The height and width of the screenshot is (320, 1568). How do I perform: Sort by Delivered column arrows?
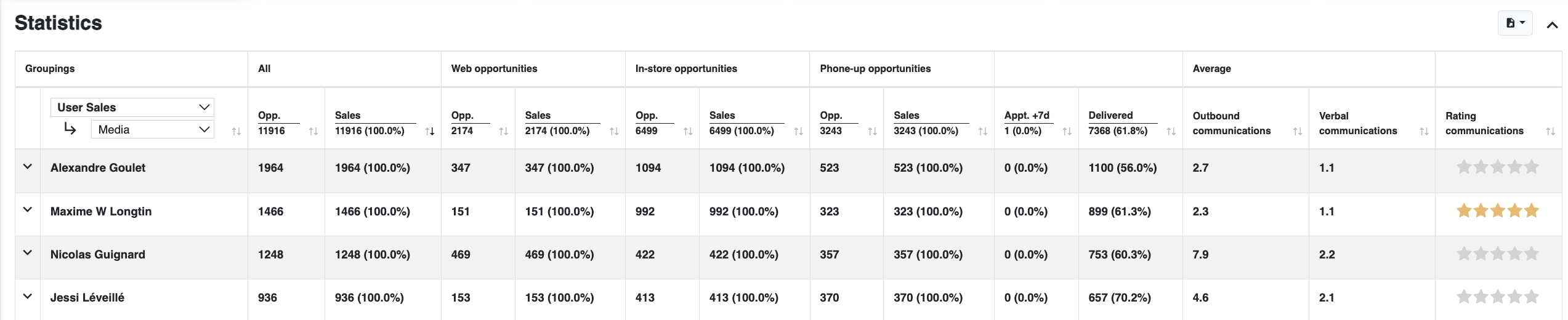(1171, 131)
